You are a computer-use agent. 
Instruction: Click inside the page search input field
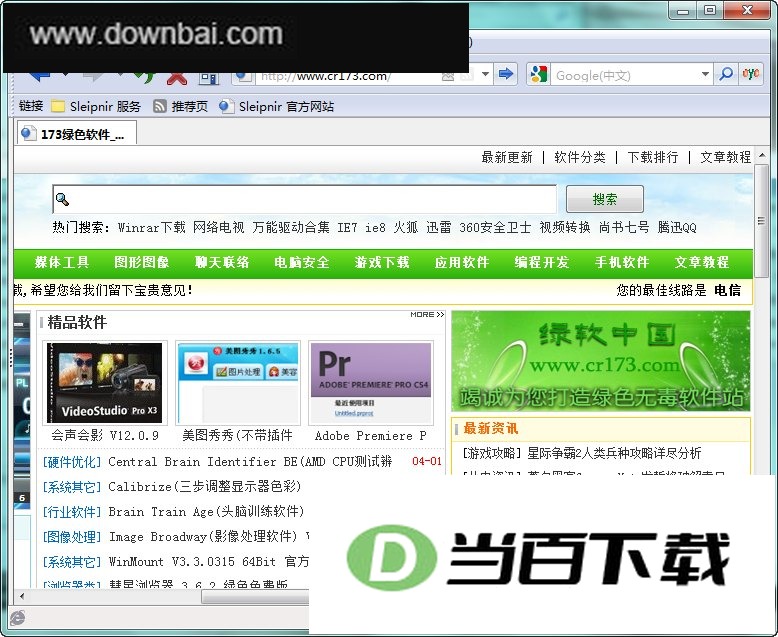[x=305, y=199]
